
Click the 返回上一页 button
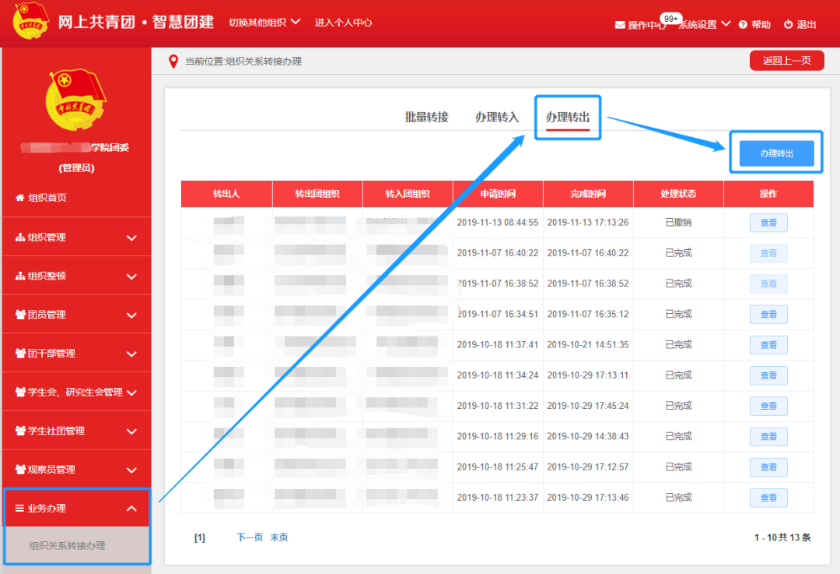(x=786, y=61)
